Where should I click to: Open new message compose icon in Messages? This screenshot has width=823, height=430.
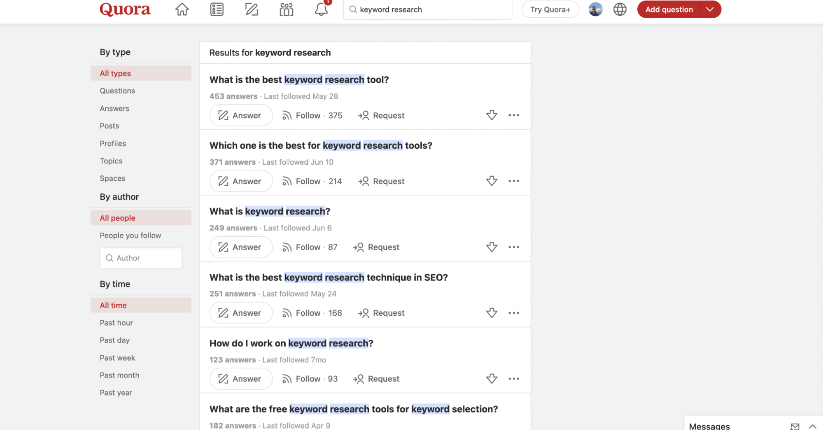(x=795, y=426)
